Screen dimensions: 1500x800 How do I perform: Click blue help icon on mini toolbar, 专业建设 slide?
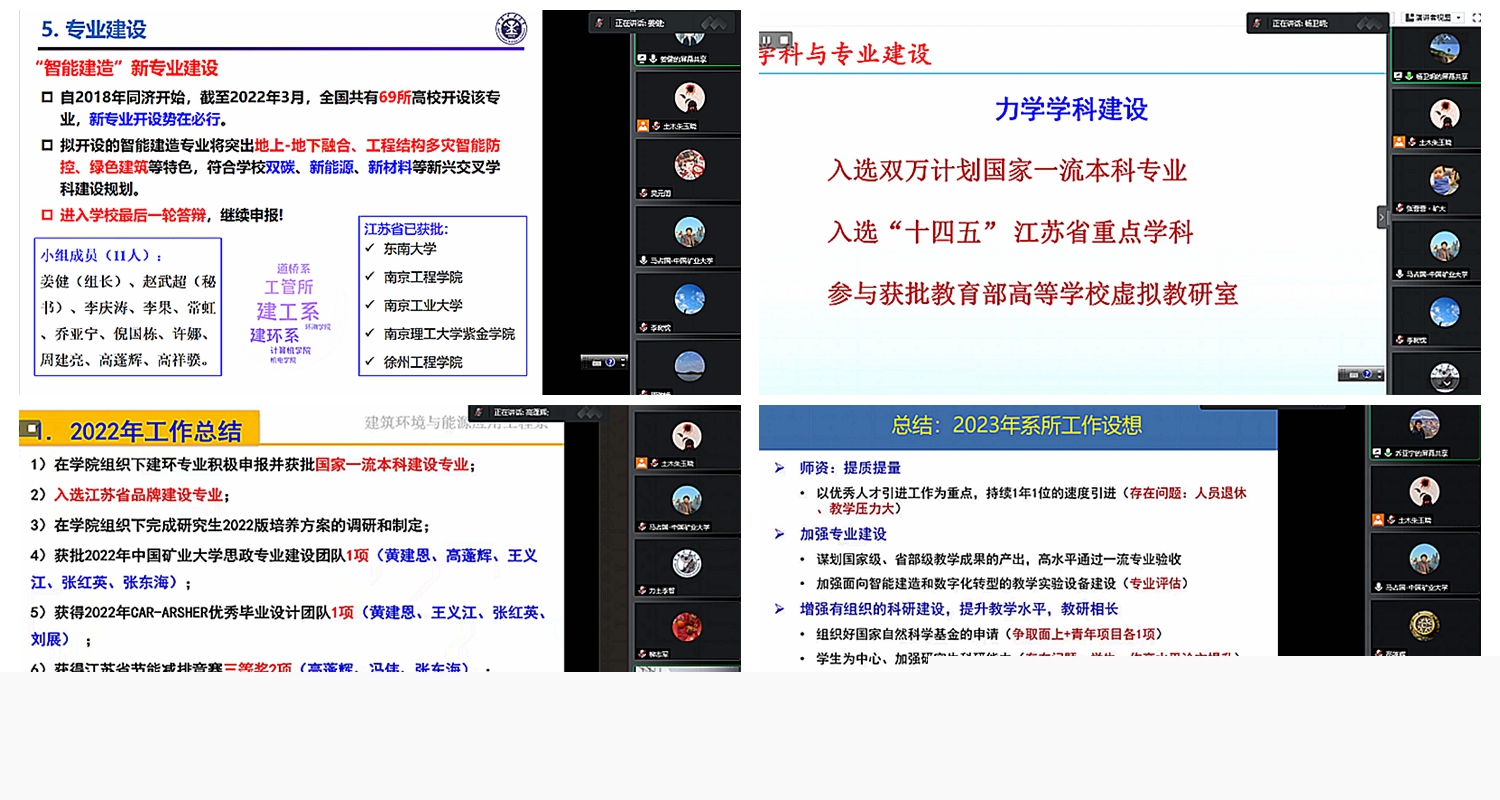click(609, 362)
